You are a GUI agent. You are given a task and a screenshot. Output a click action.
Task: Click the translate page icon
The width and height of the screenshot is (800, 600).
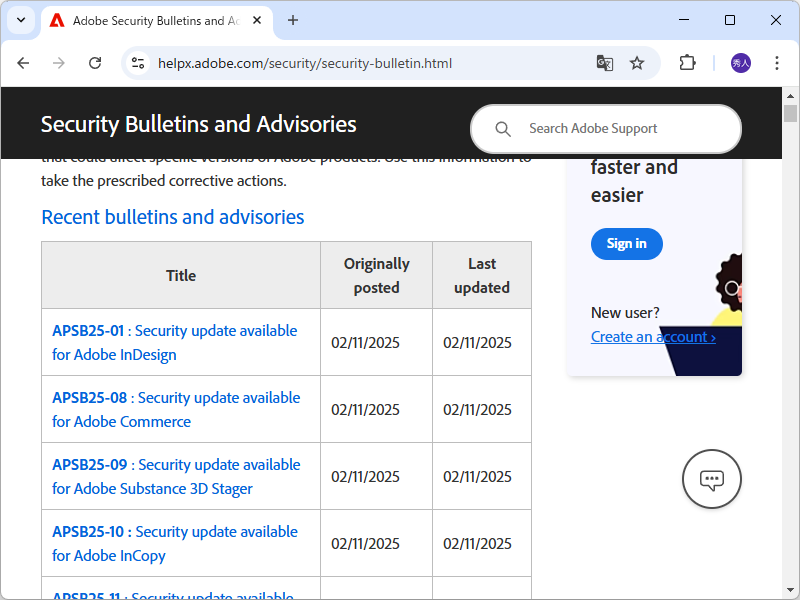click(605, 63)
